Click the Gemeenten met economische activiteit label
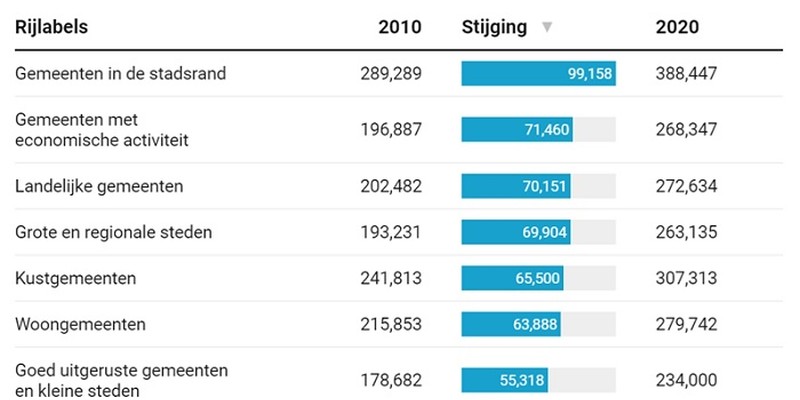This screenshot has width=800, height=400. point(102,129)
